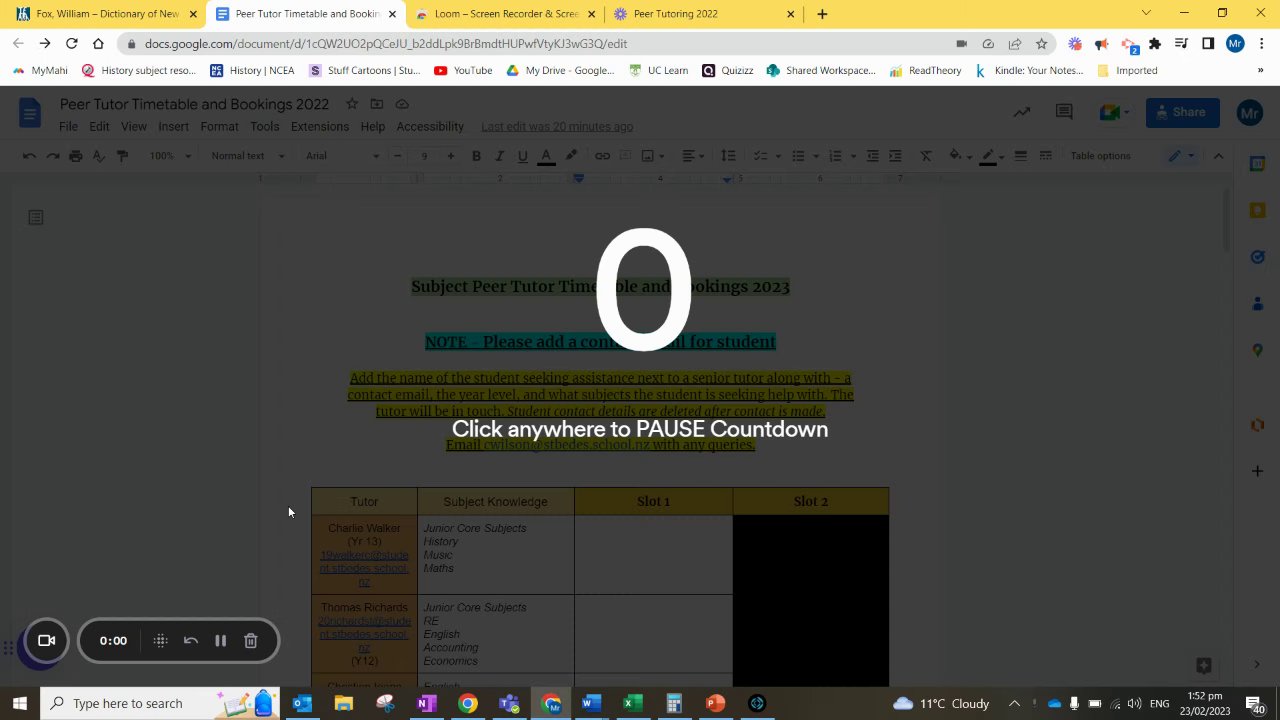
Task: Click the numbered list icon
Action: [835, 156]
